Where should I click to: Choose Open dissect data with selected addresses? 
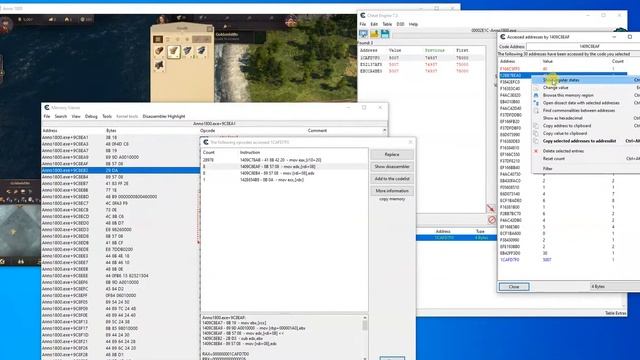tap(581, 103)
